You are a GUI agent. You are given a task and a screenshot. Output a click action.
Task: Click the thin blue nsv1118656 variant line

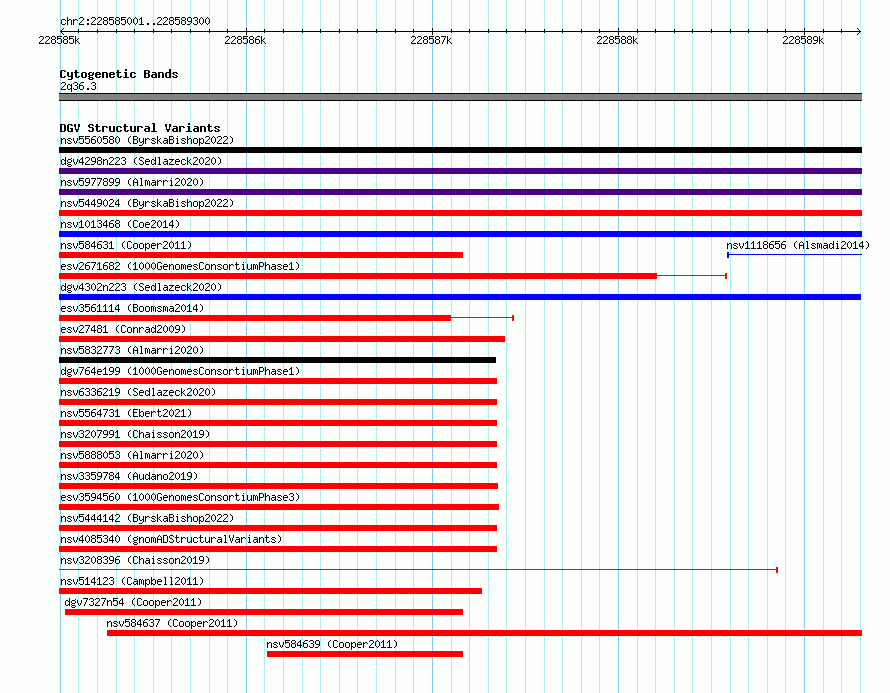click(x=795, y=255)
